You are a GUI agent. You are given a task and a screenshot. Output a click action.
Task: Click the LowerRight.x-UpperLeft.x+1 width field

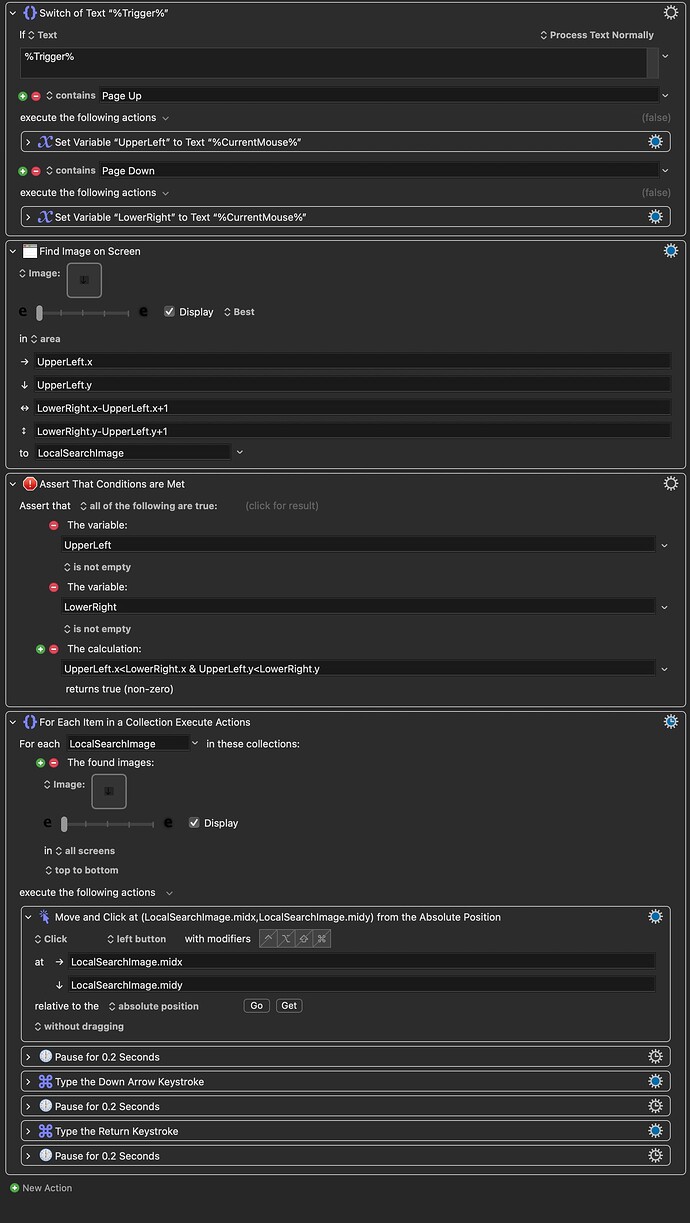pos(350,408)
